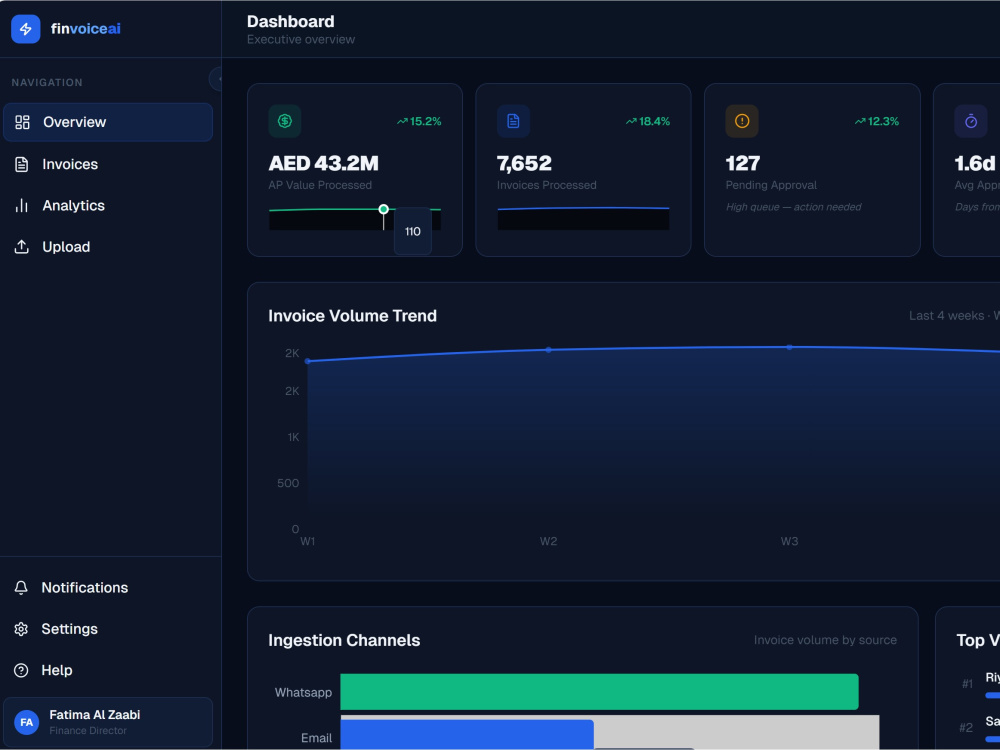Click the W1 data point on the trend chart

pos(308,361)
